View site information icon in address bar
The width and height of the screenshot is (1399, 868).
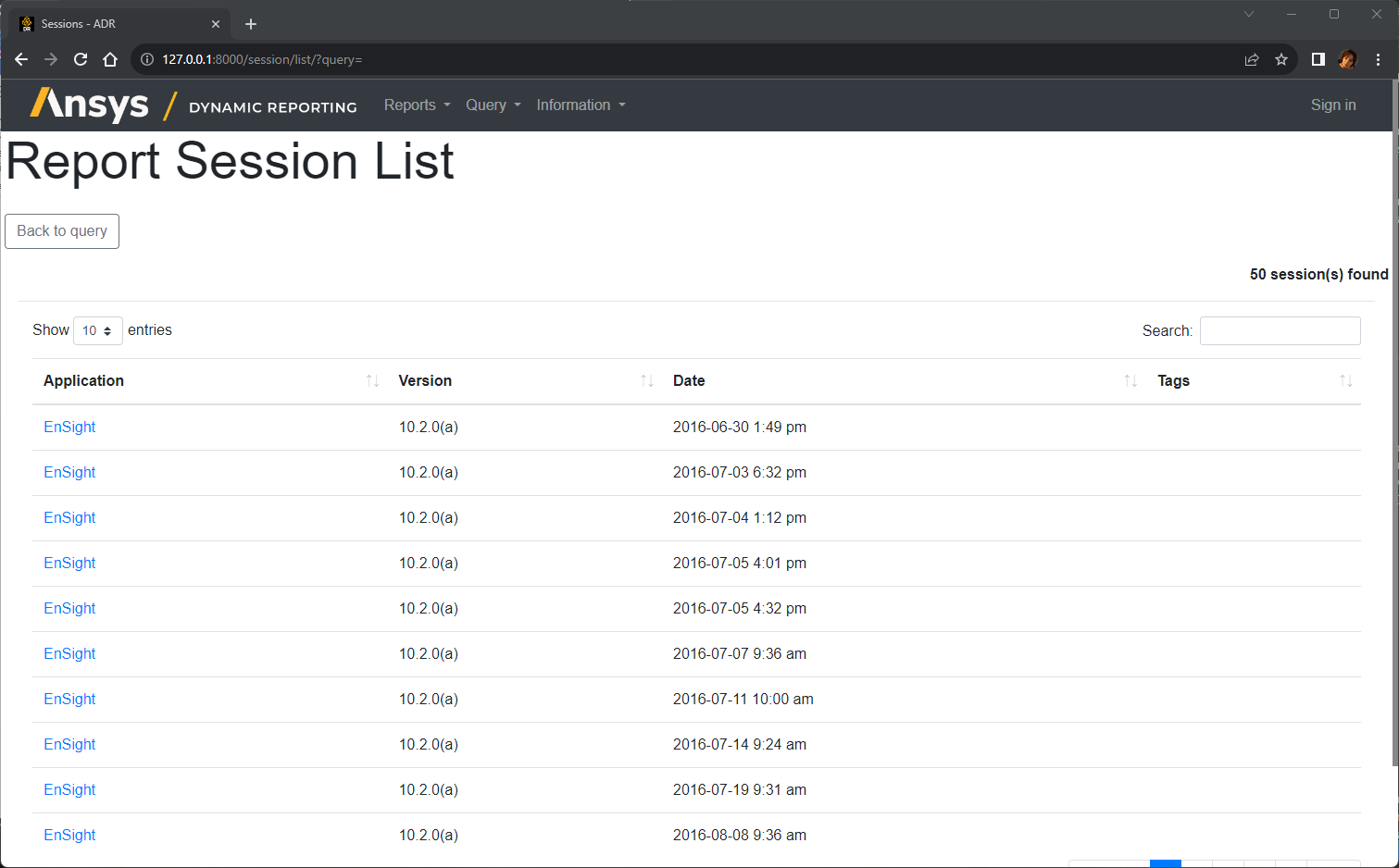146,59
